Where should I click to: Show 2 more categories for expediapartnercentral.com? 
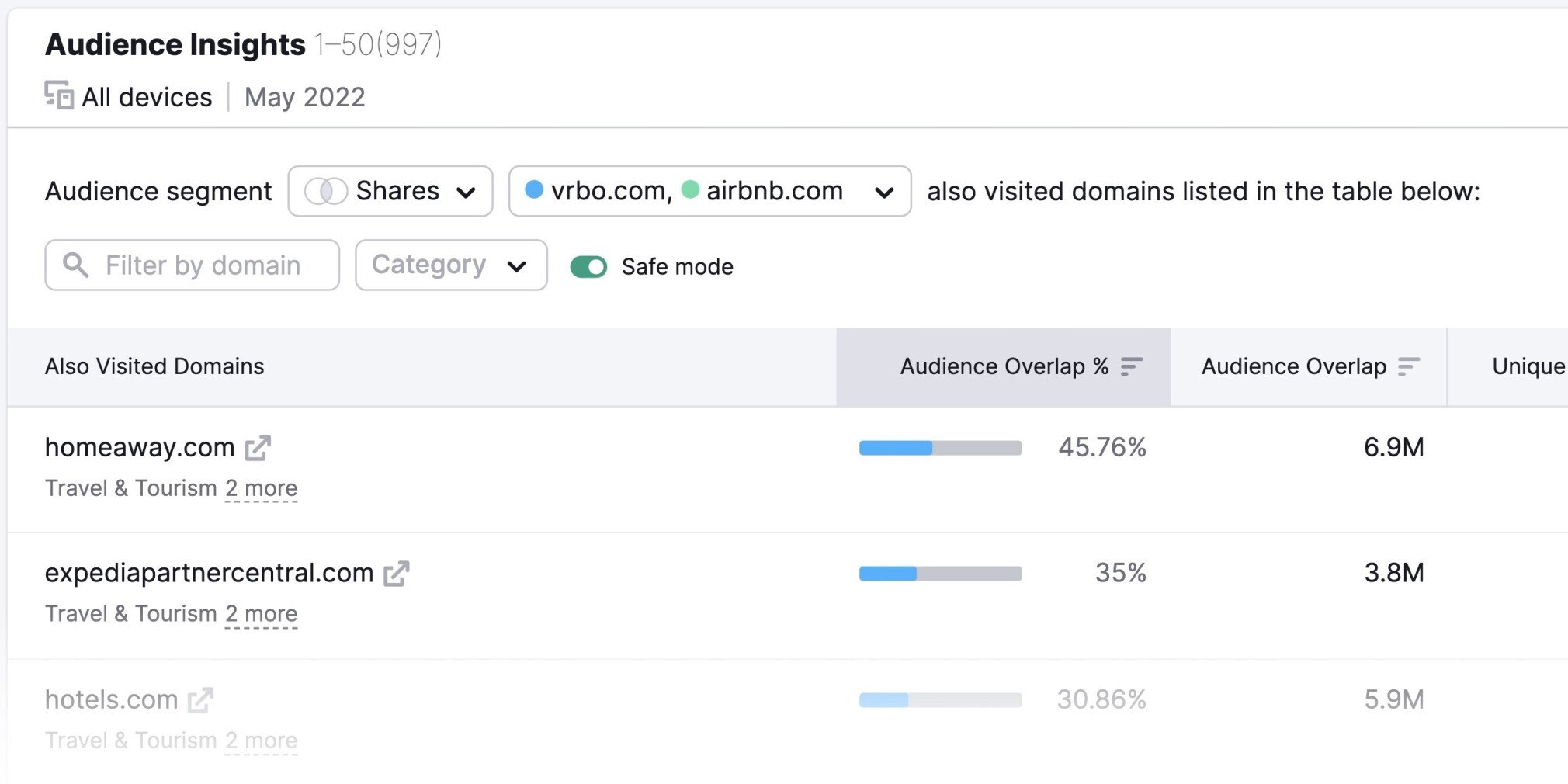(262, 614)
